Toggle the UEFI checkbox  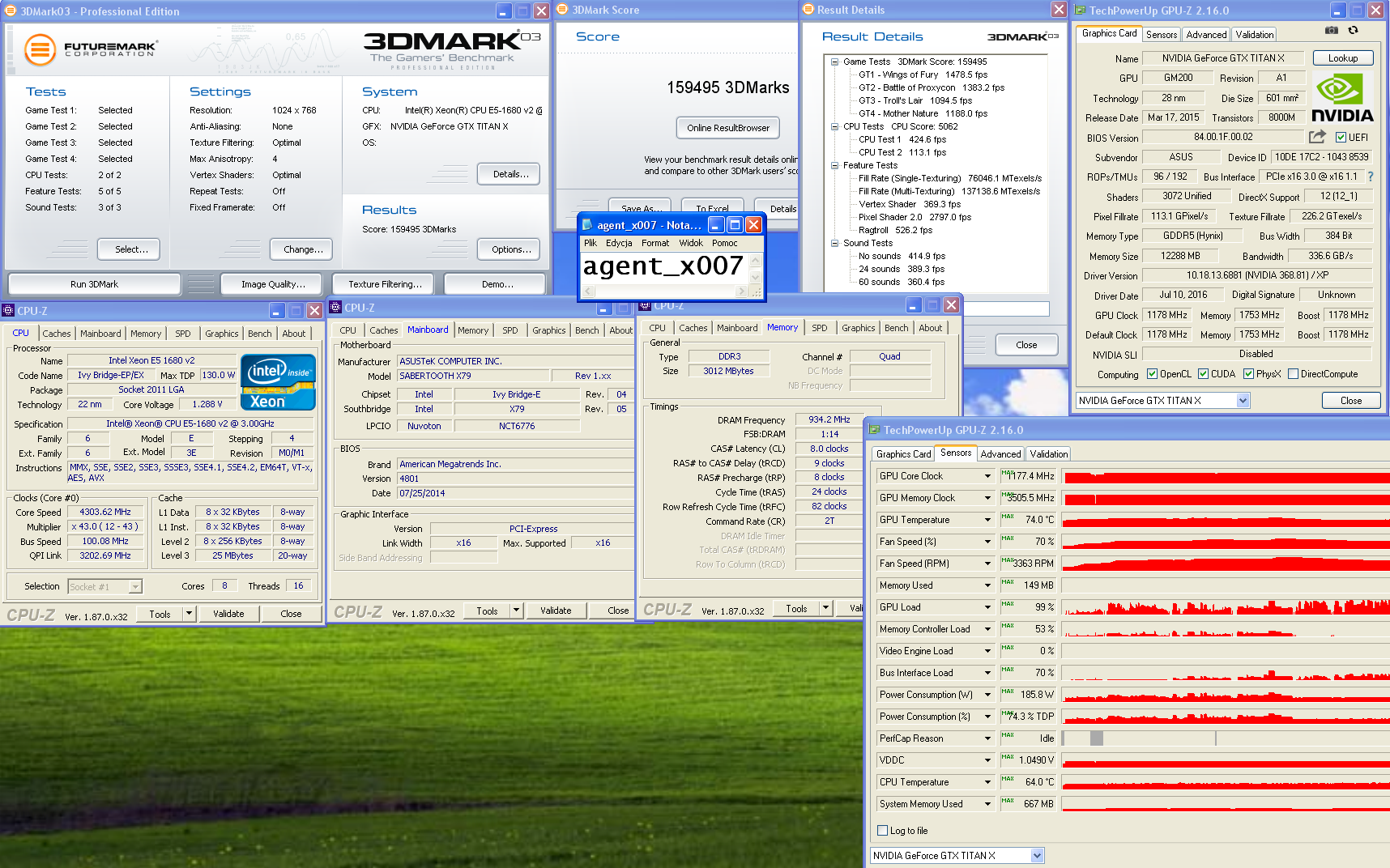(x=1341, y=138)
